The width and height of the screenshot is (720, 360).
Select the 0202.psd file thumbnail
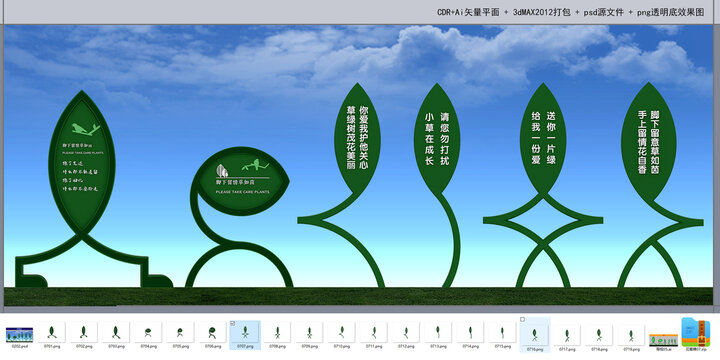click(19, 335)
